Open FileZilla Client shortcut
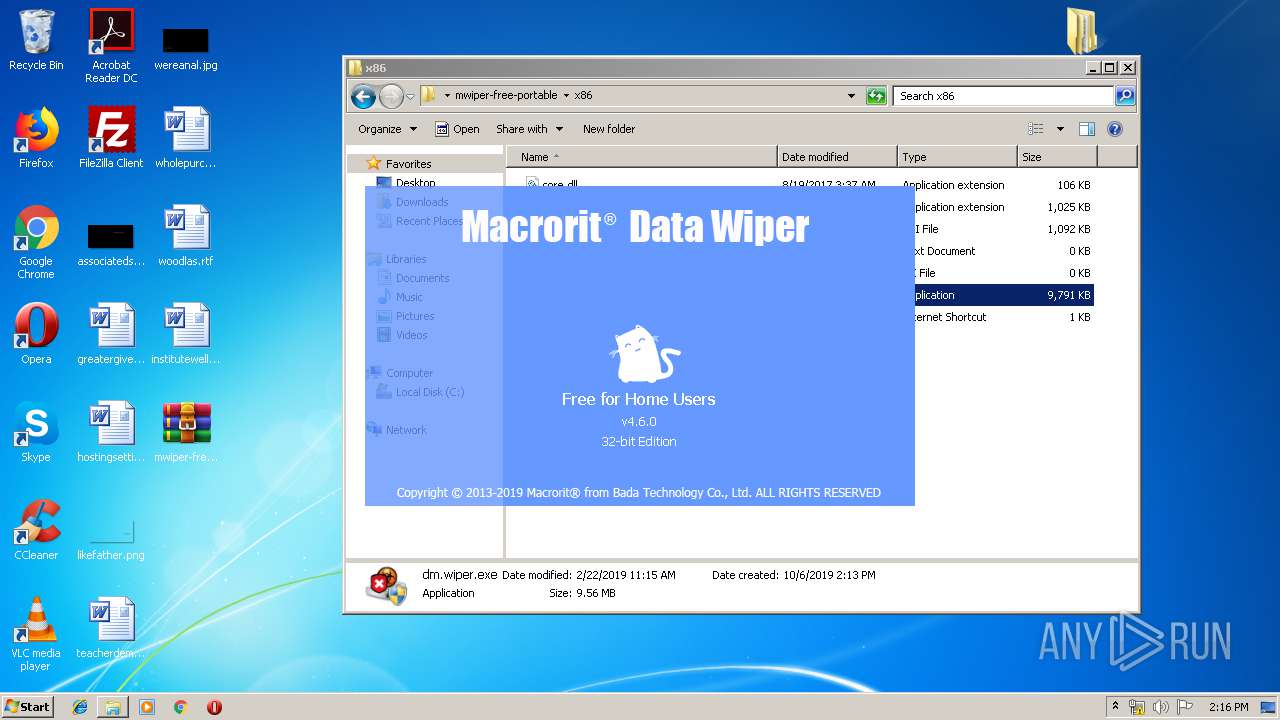The image size is (1280, 720). pyautogui.click(x=111, y=138)
